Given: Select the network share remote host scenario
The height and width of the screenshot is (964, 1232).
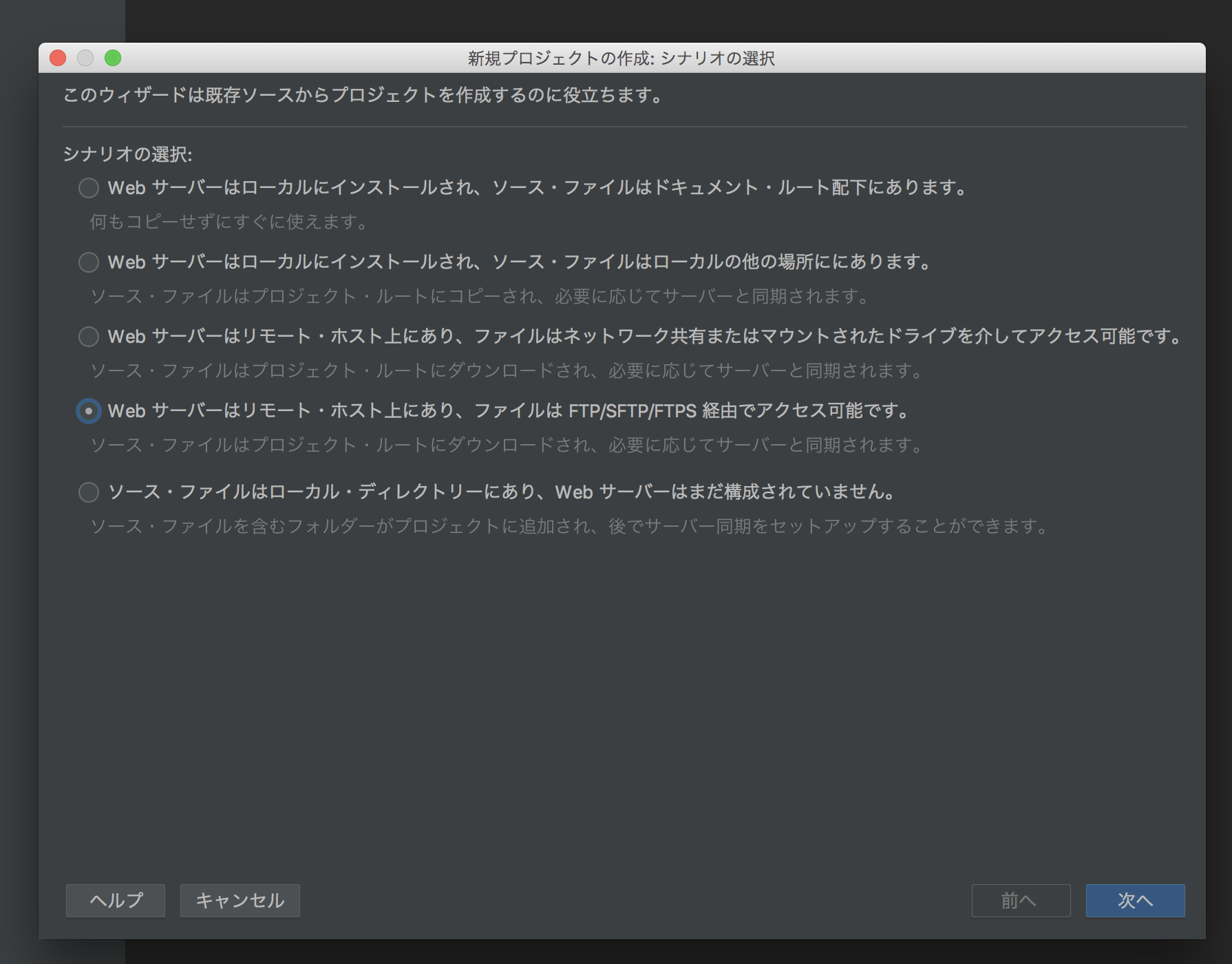Looking at the screenshot, I should pyautogui.click(x=88, y=337).
